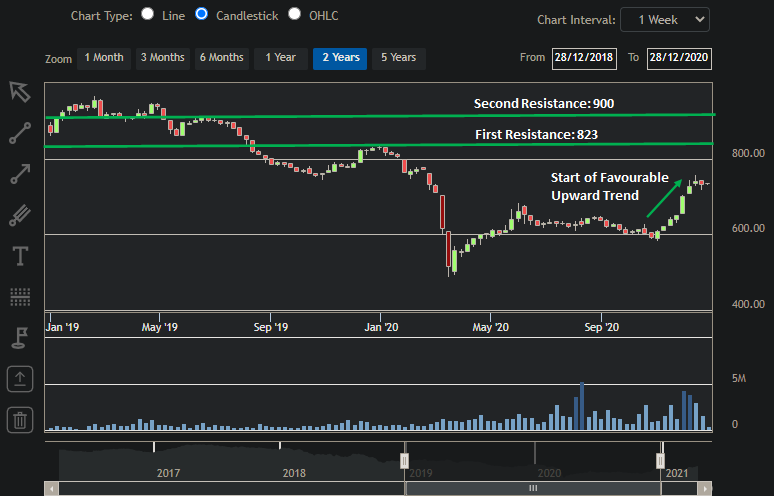
Task: Click the left arrow of horizontal scrollbar
Action: point(51,488)
